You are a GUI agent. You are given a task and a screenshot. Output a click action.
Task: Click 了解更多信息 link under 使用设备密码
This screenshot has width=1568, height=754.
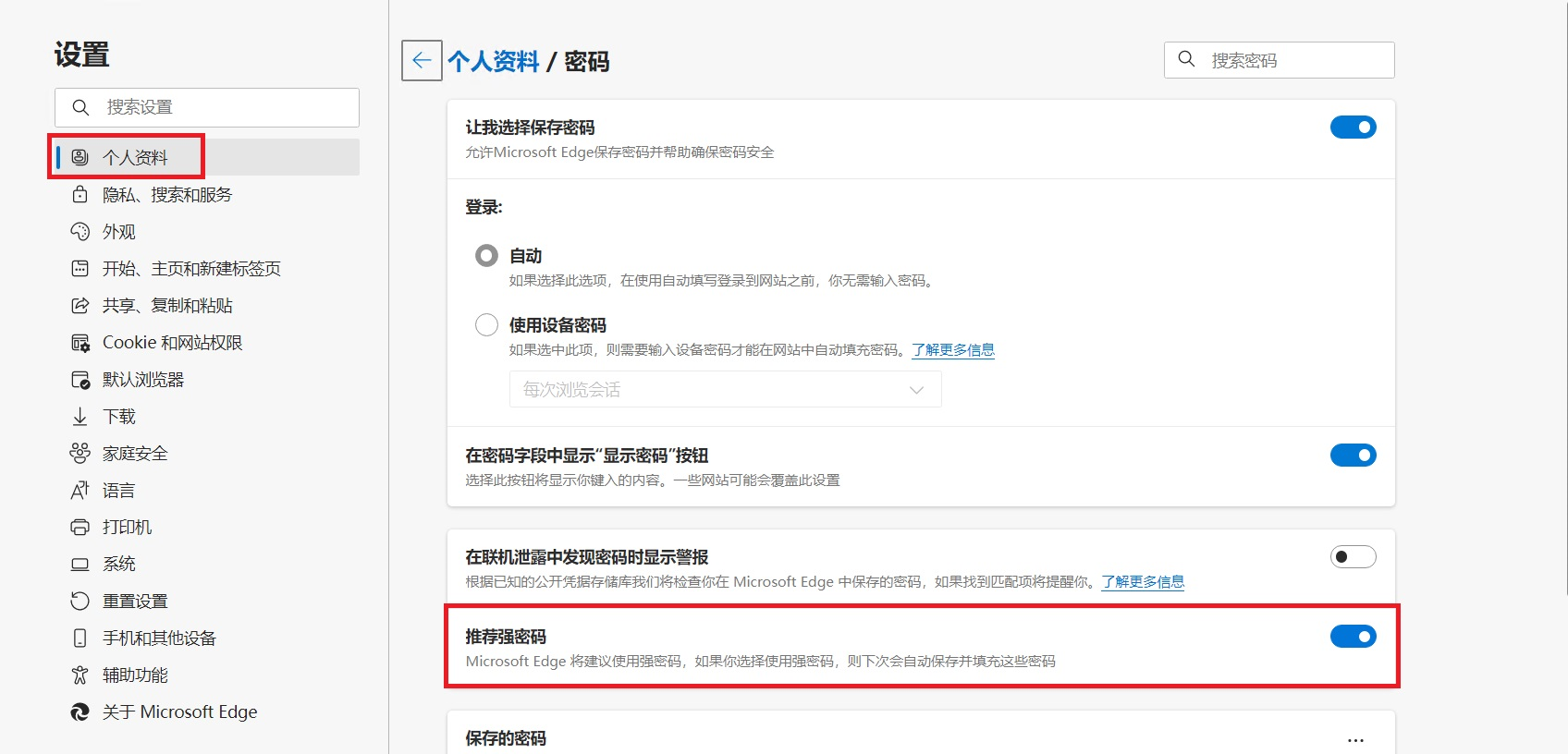[953, 349]
